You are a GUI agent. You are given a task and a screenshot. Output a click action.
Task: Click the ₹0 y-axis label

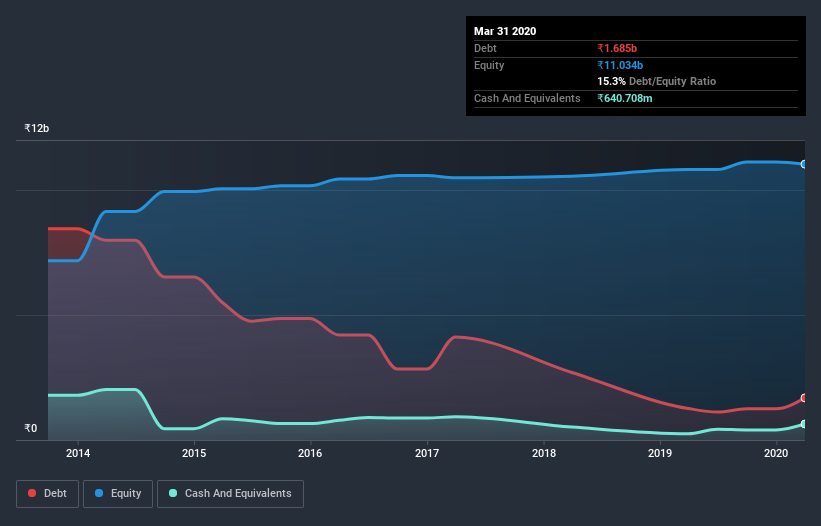[x=31, y=428]
